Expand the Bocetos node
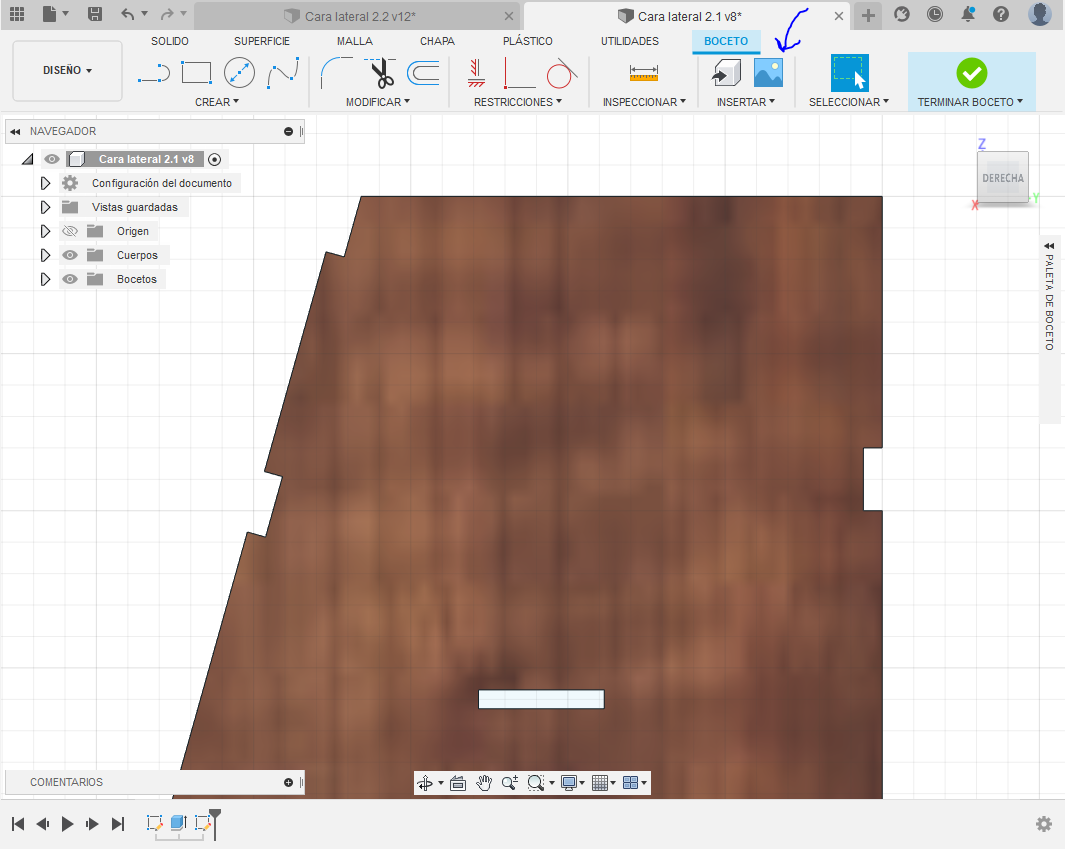The image size is (1065, 849). pyautogui.click(x=45, y=279)
